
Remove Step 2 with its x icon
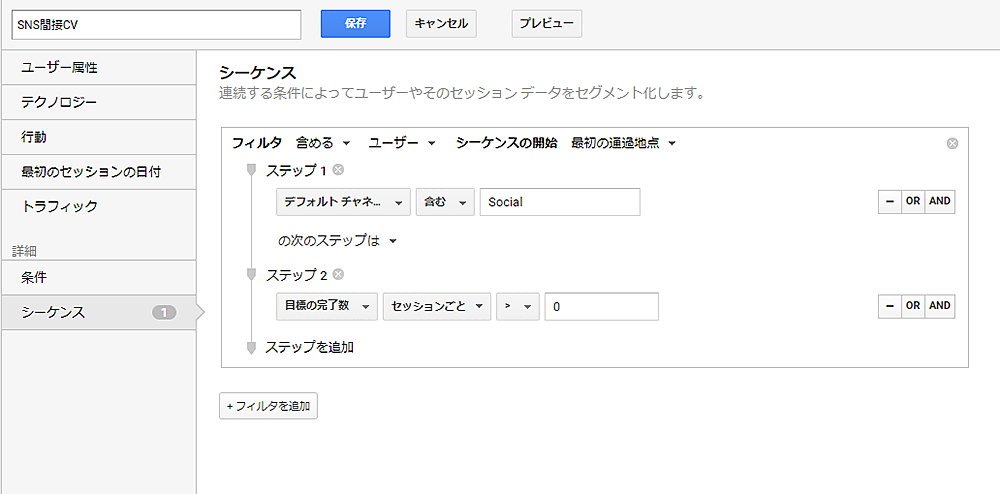point(339,274)
